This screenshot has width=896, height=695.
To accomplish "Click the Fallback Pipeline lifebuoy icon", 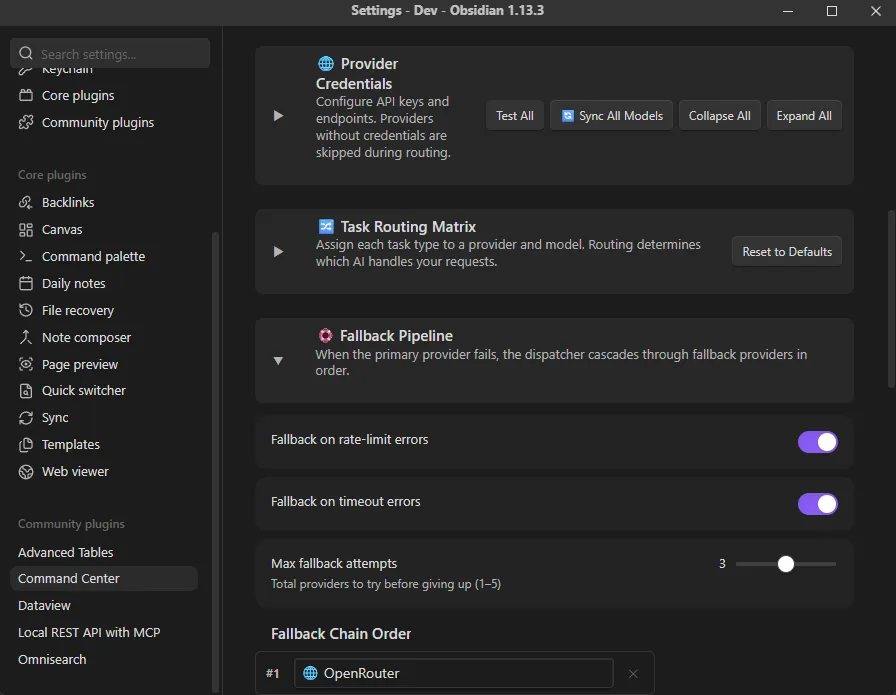I will pyautogui.click(x=325, y=335).
